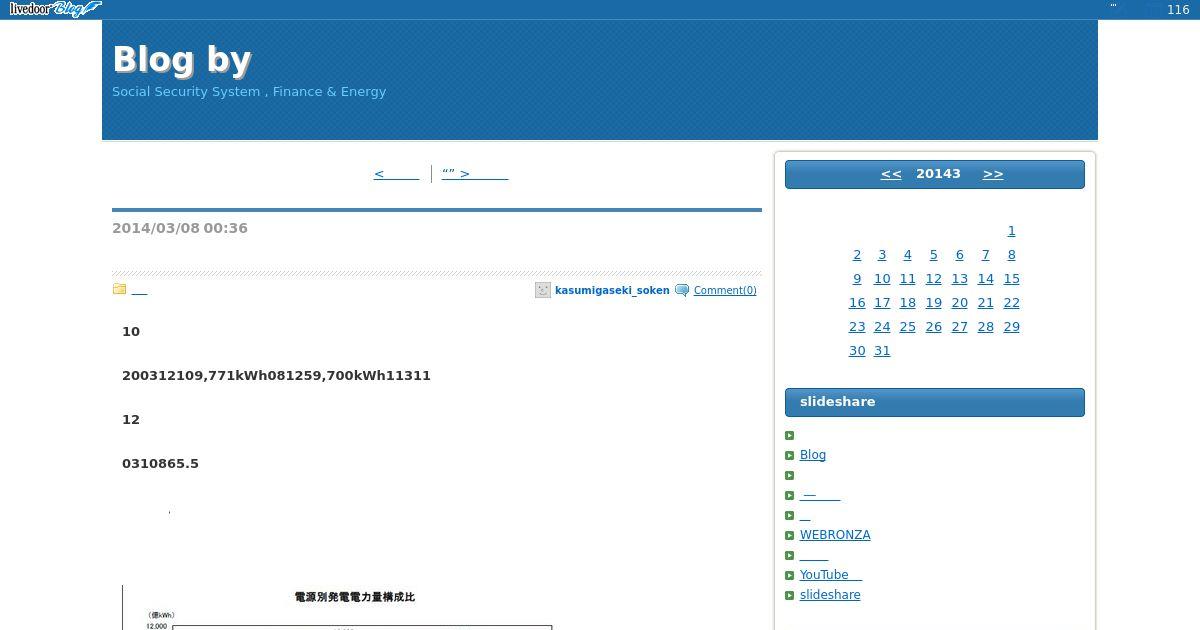
Task: Select calendar day 26
Action: click(933, 327)
